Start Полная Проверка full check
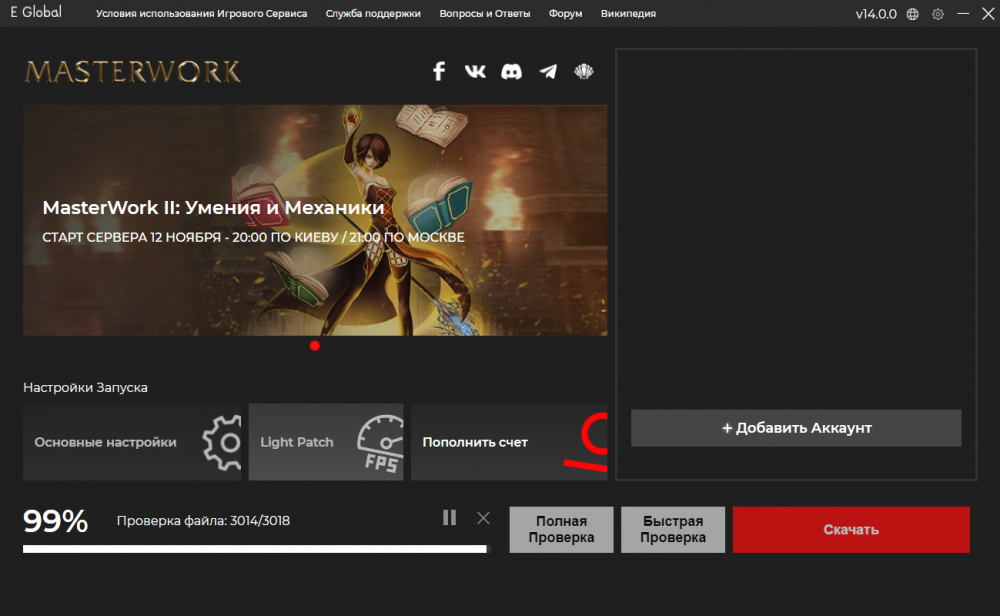Viewport: 1000px width, 616px height. click(561, 530)
